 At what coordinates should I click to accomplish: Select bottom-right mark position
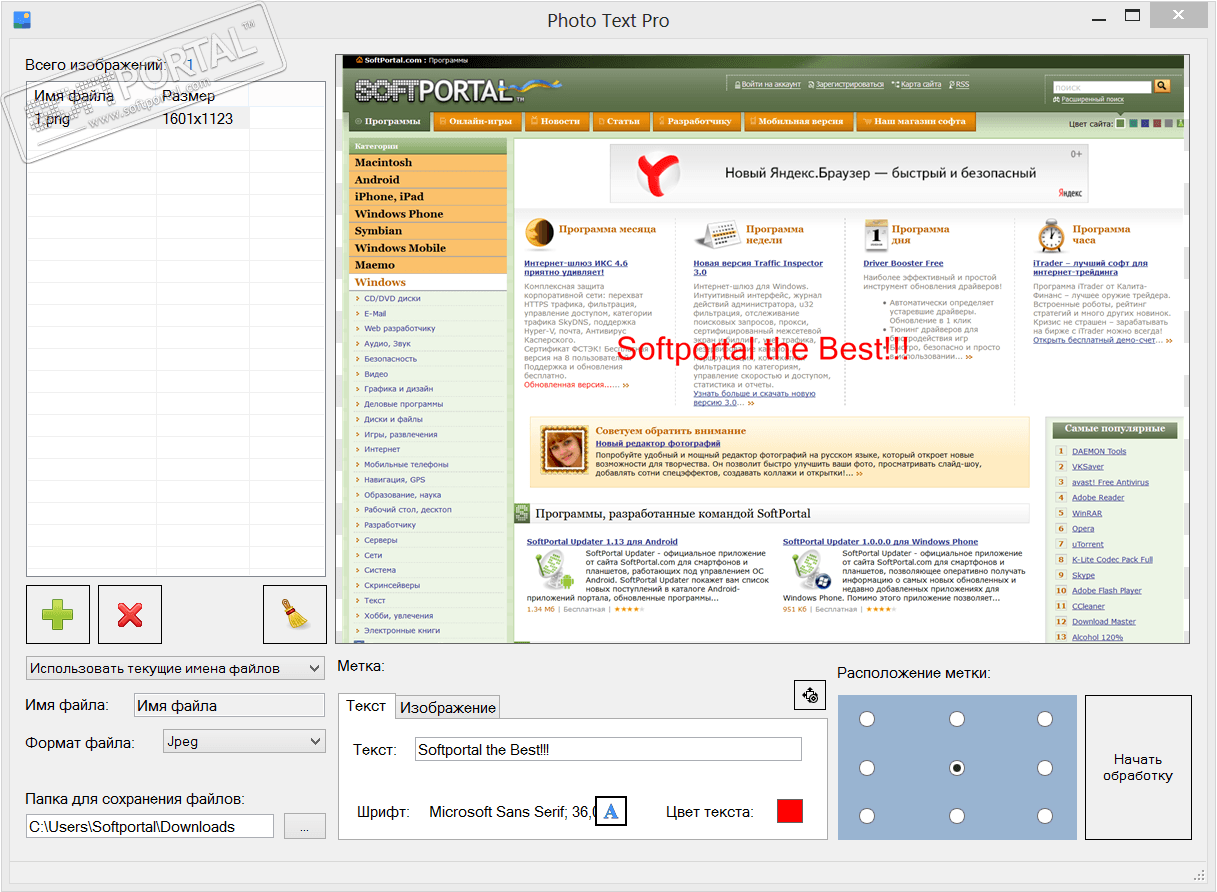click(1045, 815)
